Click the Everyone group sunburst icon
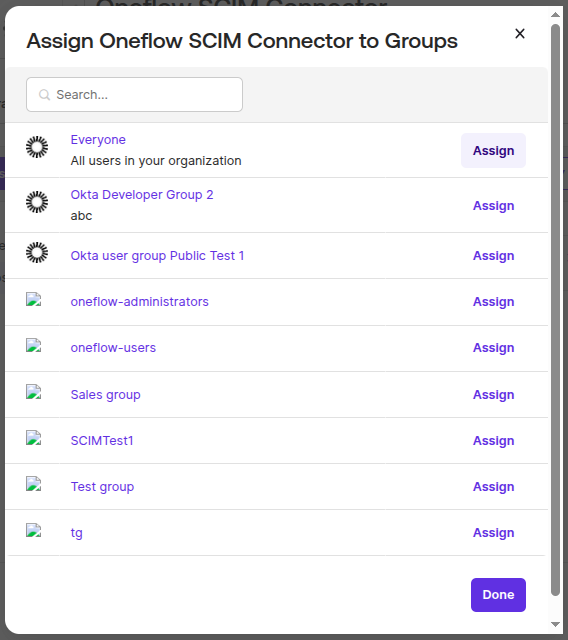Viewport: 568px width, 640px height. [37, 147]
